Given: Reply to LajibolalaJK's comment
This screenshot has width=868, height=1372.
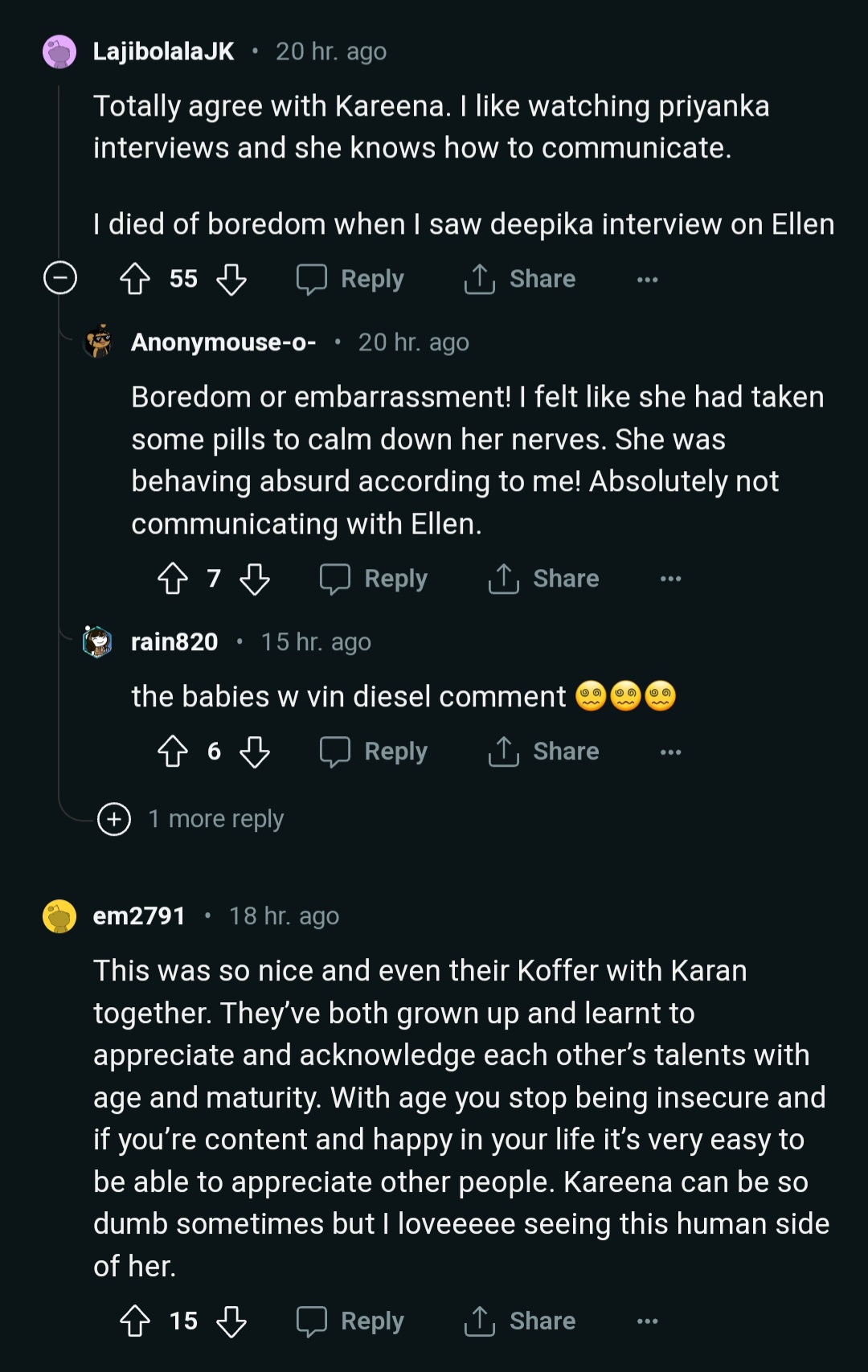Looking at the screenshot, I should point(351,279).
